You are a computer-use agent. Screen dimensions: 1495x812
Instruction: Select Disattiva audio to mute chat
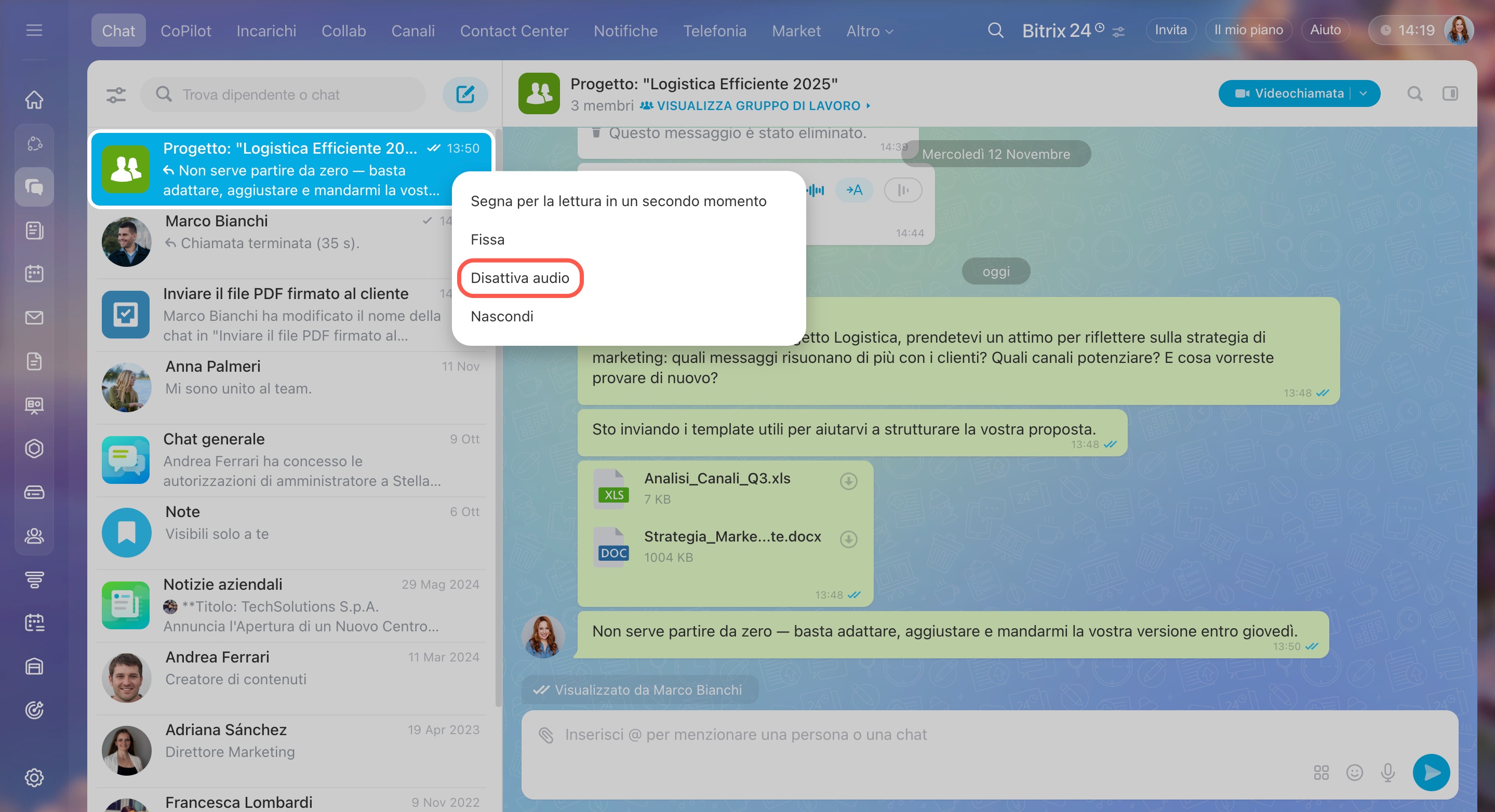click(519, 278)
